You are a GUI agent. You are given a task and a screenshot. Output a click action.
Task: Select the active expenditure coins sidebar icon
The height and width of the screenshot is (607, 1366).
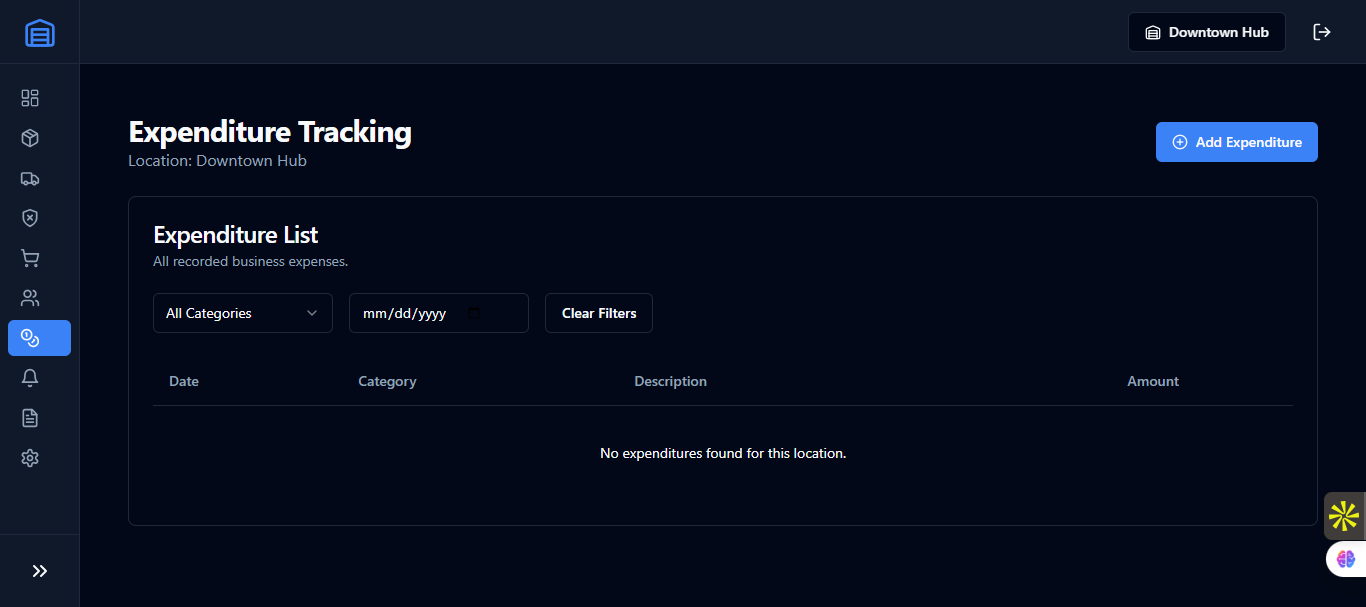tap(39, 338)
